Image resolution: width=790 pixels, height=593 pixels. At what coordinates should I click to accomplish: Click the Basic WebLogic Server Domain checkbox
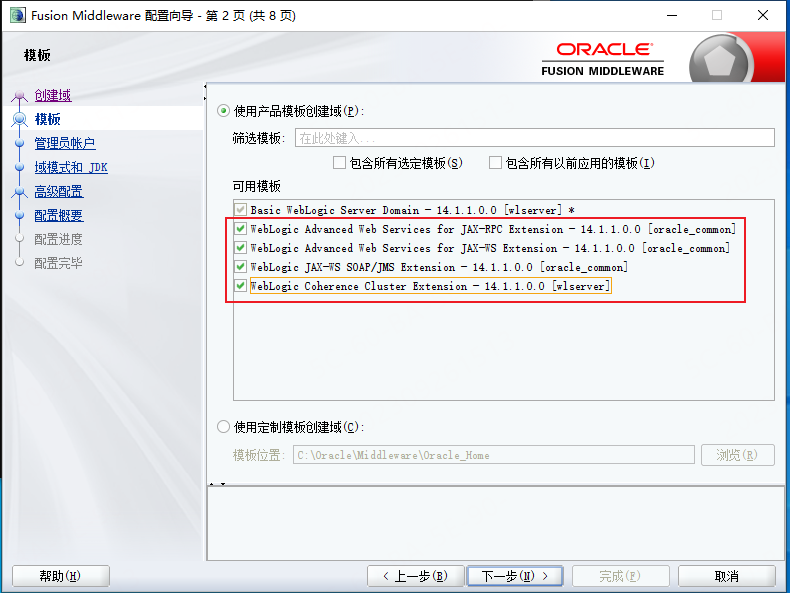(241, 210)
